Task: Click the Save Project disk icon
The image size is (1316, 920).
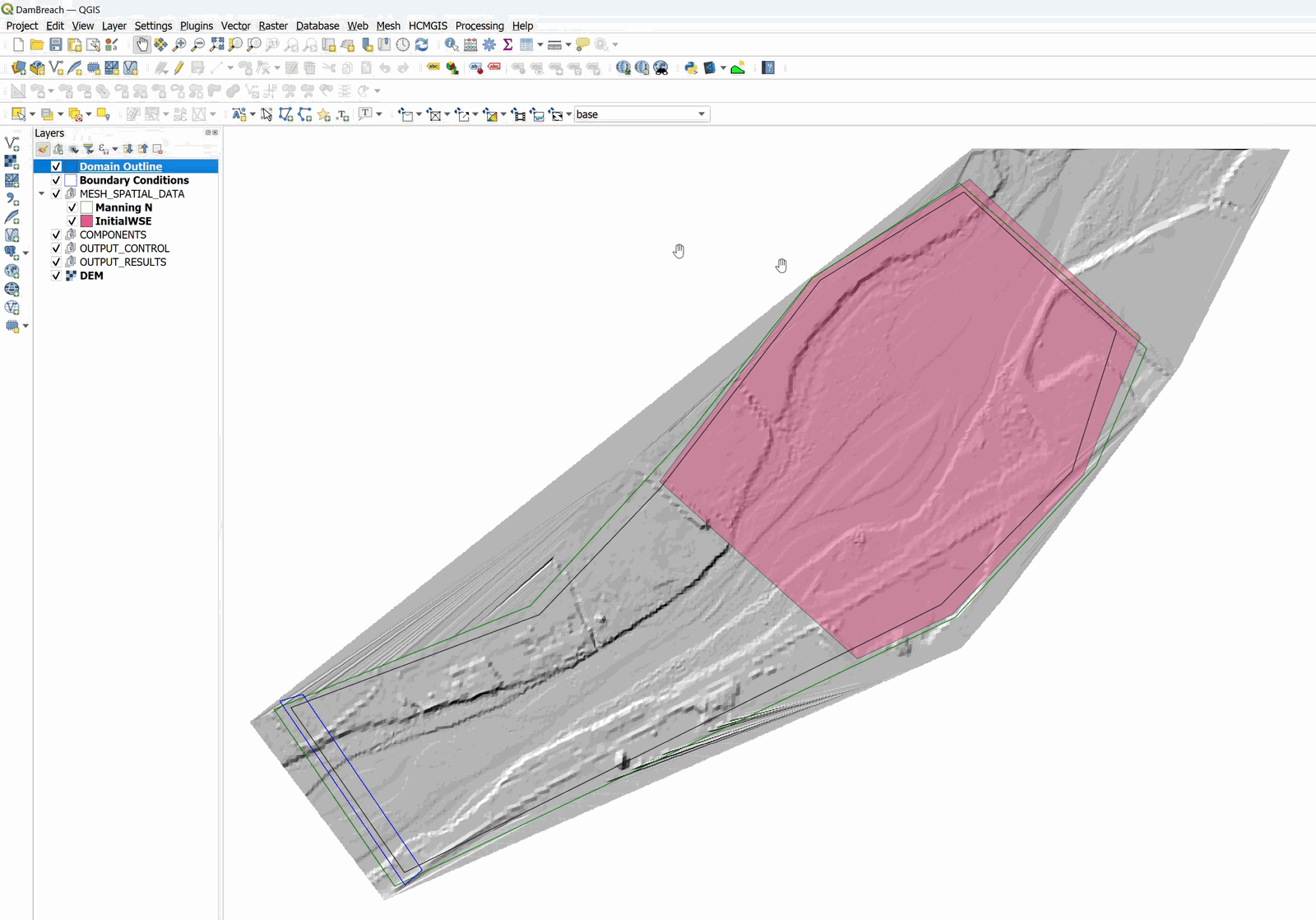Action: pyautogui.click(x=56, y=44)
